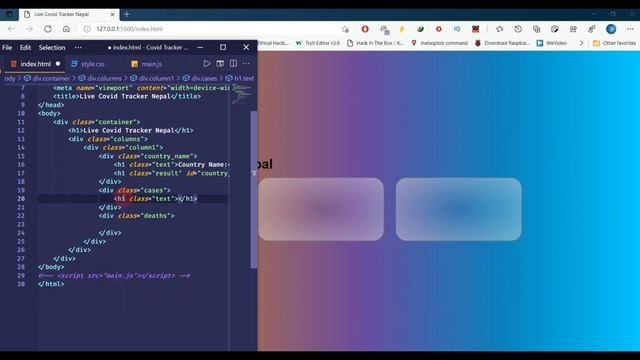The image size is (640, 360).
Task: Switch to the index.html editor tab
Action: [35, 64]
